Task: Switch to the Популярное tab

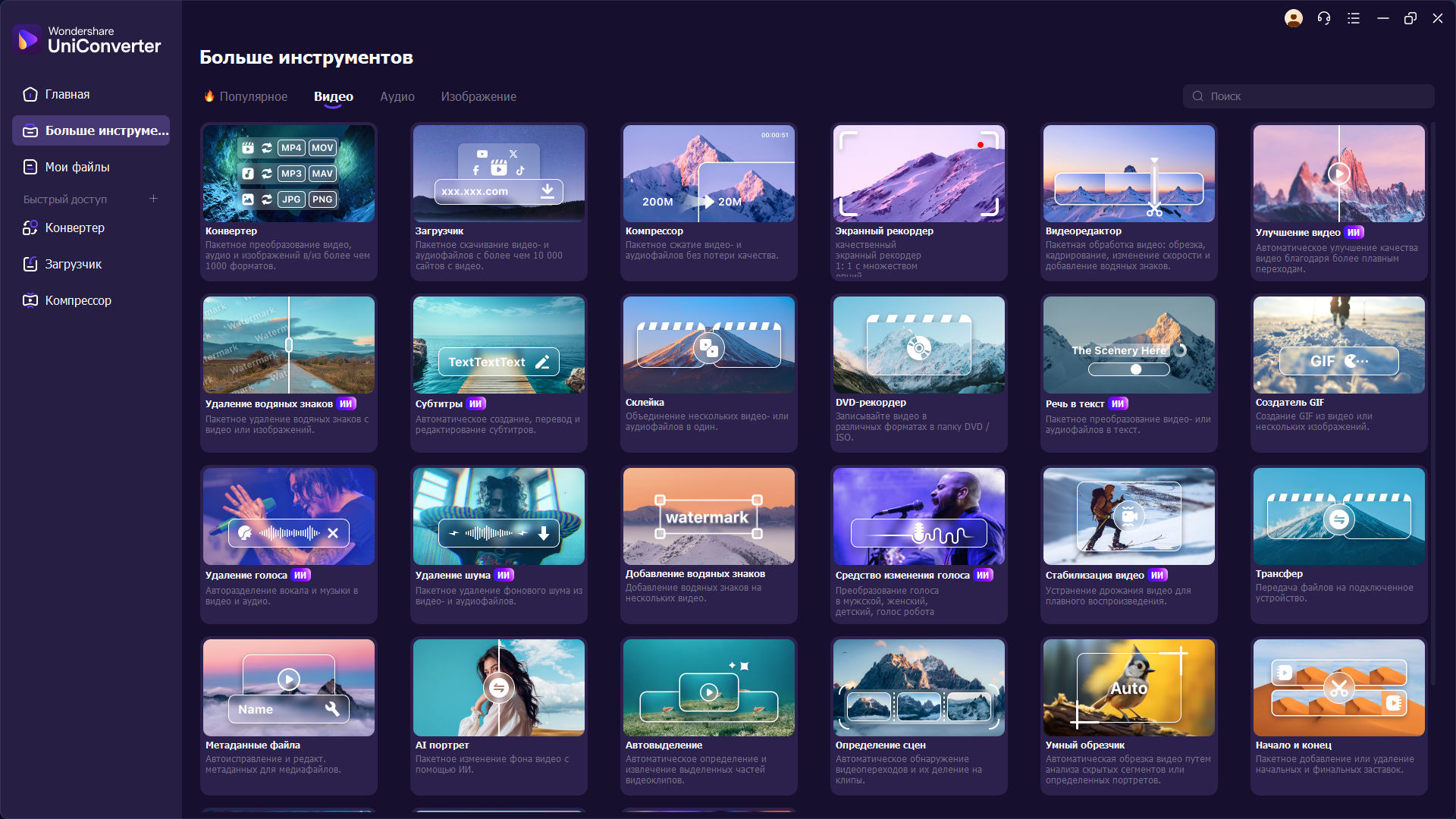Action: (x=246, y=96)
